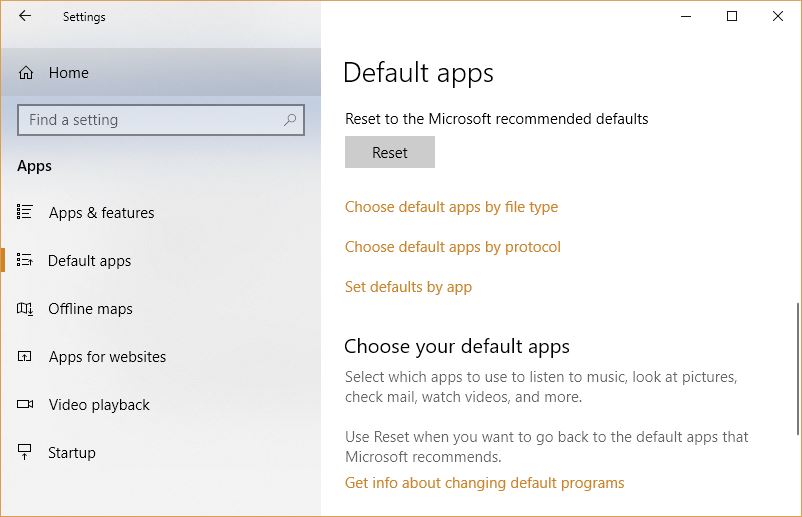Click the Apps for websites icon
This screenshot has width=802, height=517.
pos(25,356)
